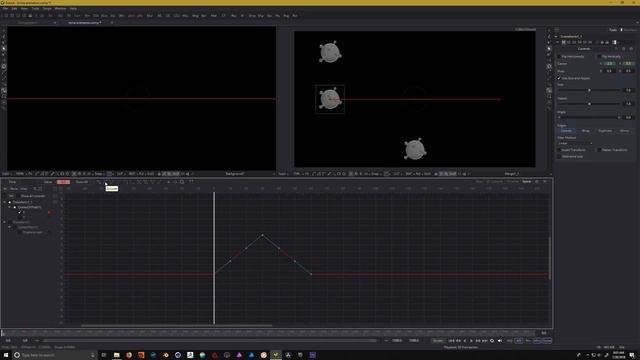Viewport: 640px width, 360px height.
Task: Click the Aspect slider handle
Action: pos(589,104)
